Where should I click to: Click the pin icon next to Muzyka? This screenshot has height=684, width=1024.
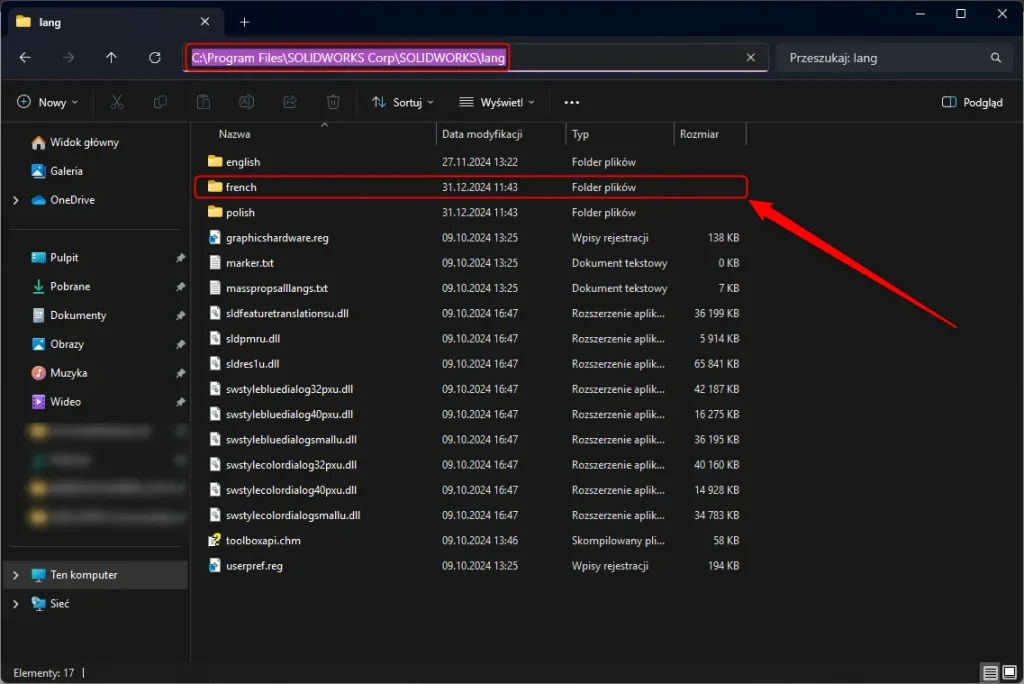(180, 373)
